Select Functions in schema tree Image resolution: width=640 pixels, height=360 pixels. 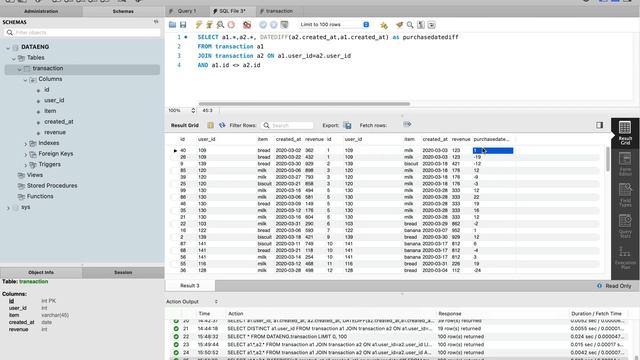(x=40, y=196)
